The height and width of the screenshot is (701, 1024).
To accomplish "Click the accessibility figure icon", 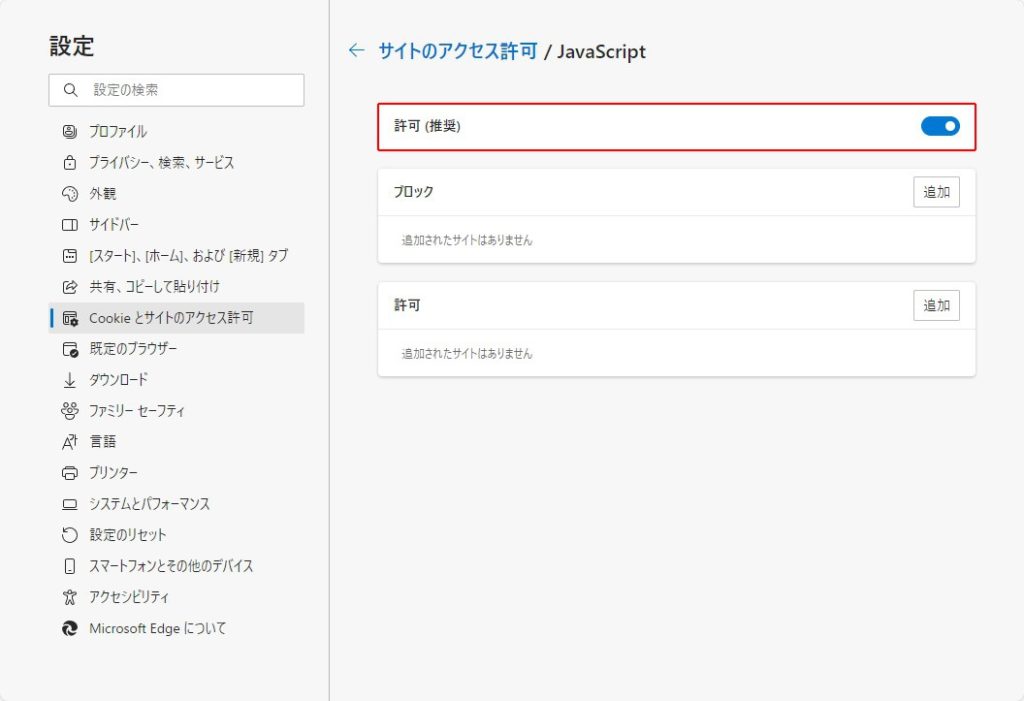I will click(69, 597).
